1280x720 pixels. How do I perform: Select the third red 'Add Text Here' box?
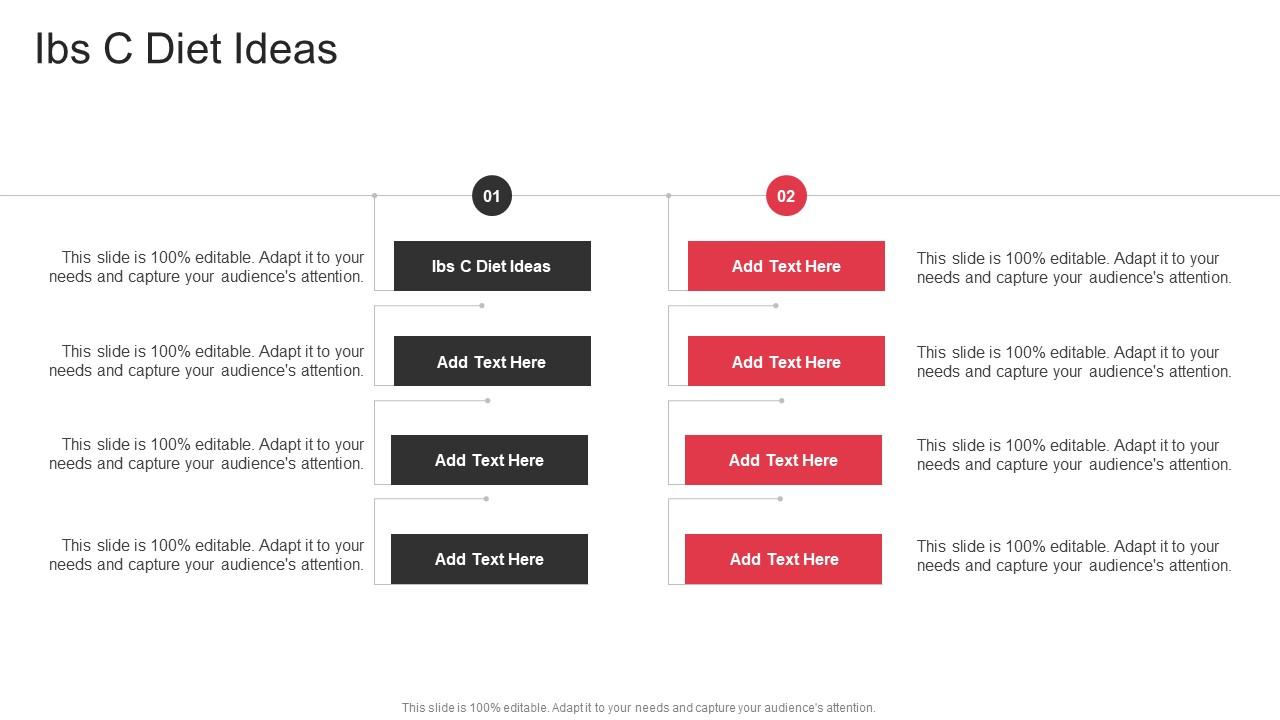click(783, 460)
